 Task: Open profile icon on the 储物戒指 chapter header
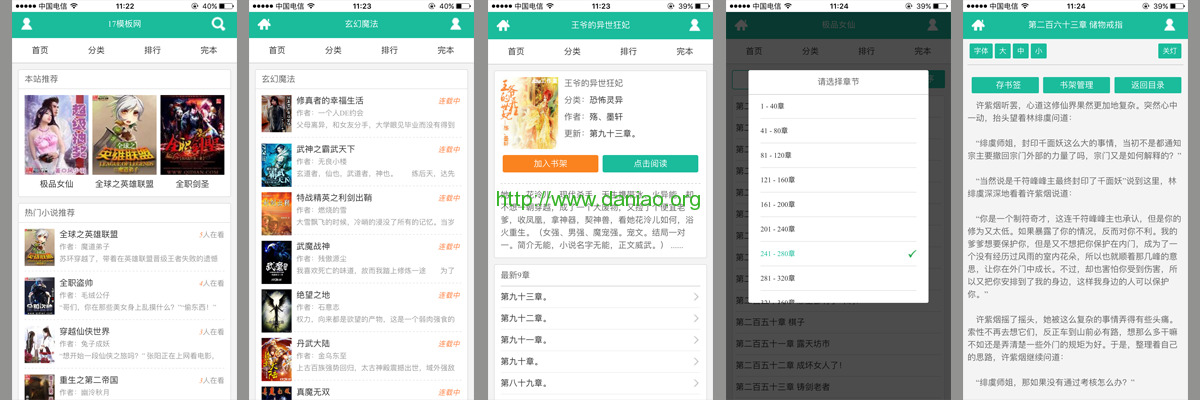(1170, 24)
